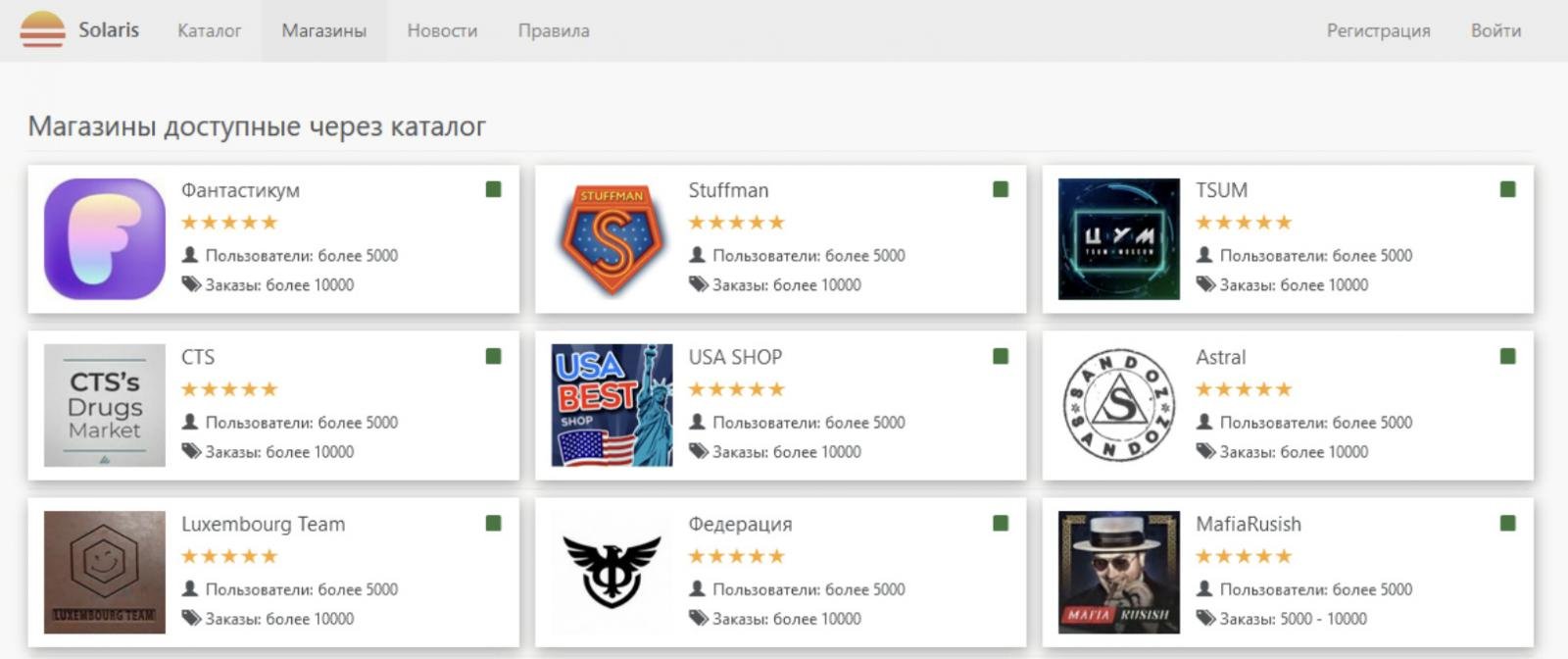Open the USA SHOP store name link
The image size is (1568, 659).
[x=735, y=357]
